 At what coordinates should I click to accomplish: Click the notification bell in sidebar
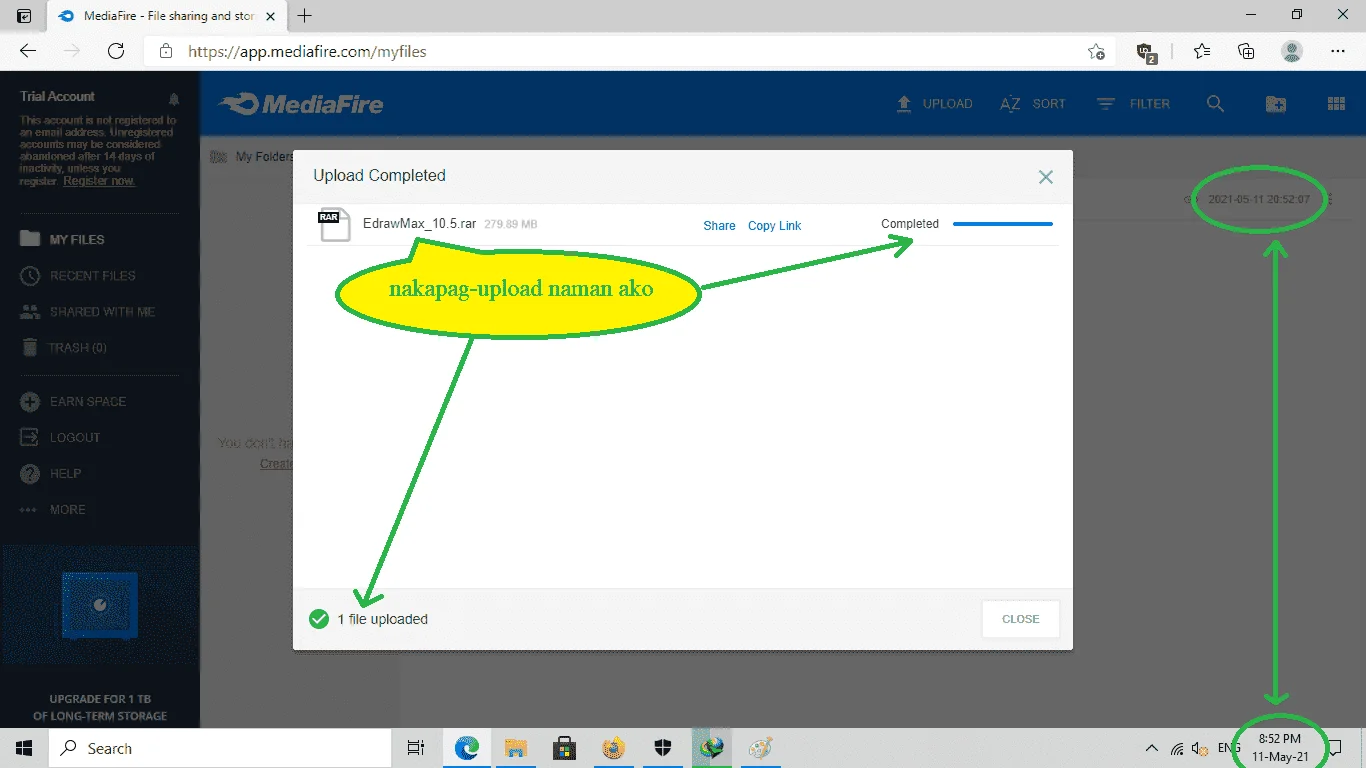(x=174, y=99)
